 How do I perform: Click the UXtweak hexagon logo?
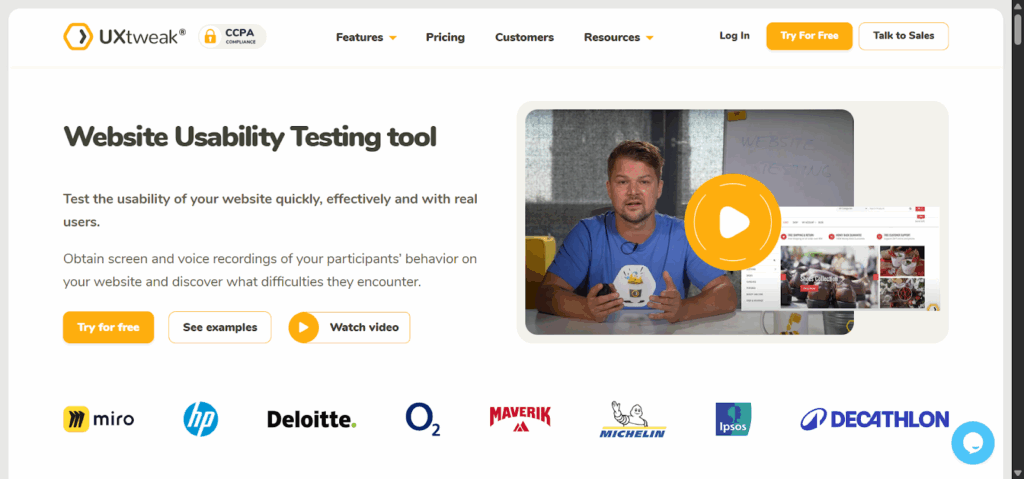[x=77, y=37]
